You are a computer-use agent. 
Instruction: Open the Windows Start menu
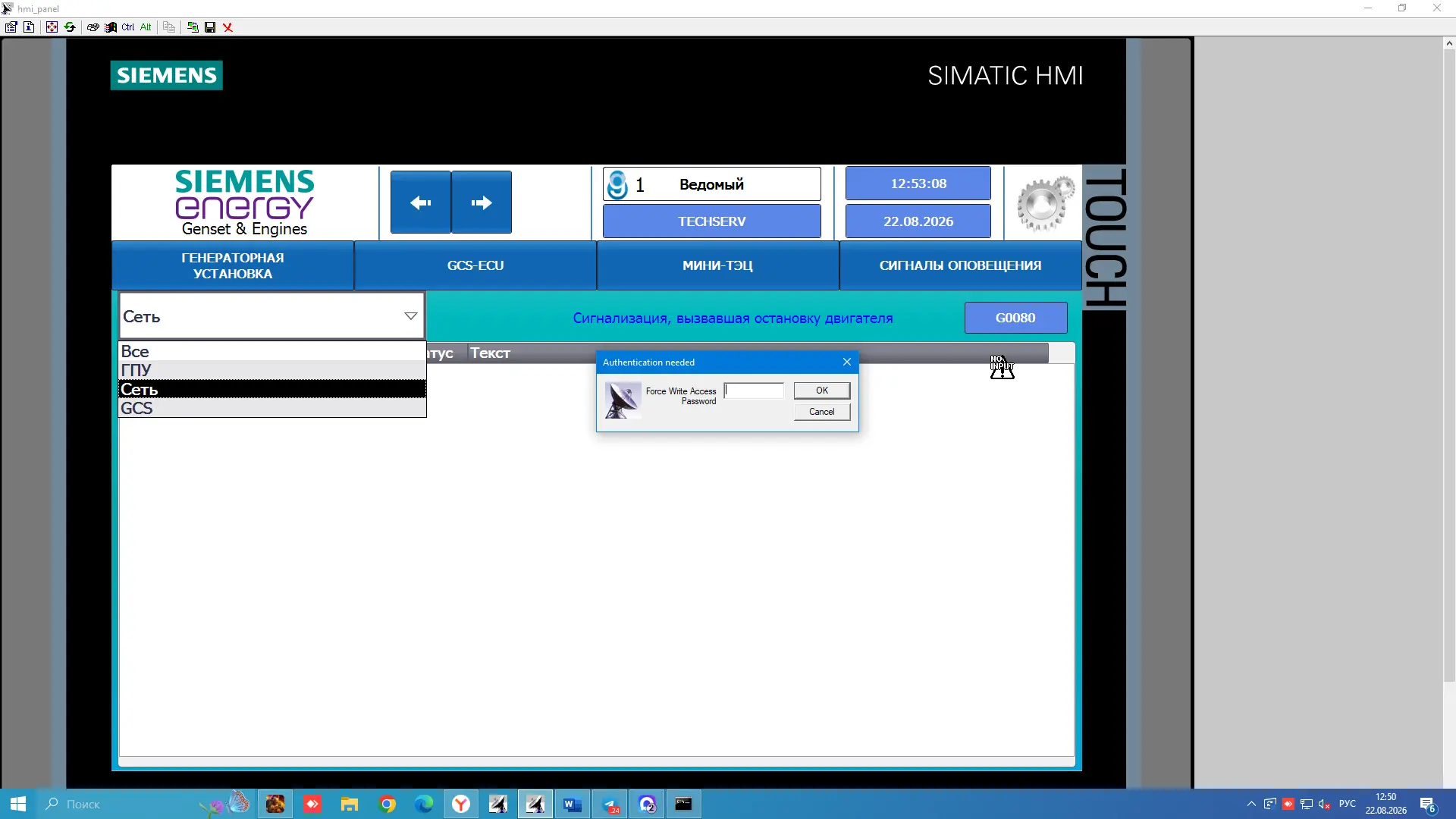18,804
